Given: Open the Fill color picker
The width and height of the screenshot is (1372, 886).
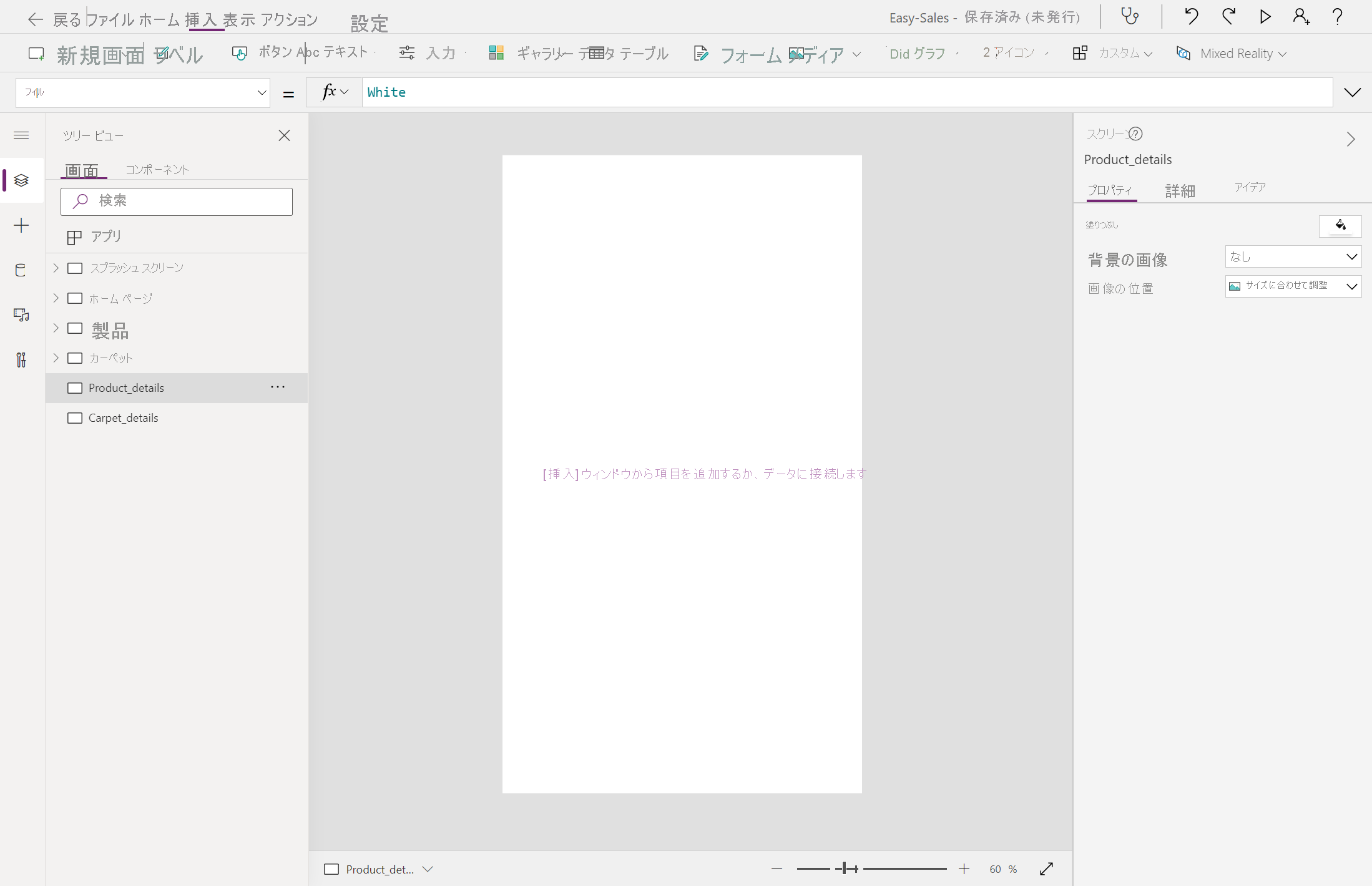Looking at the screenshot, I should tap(1340, 225).
